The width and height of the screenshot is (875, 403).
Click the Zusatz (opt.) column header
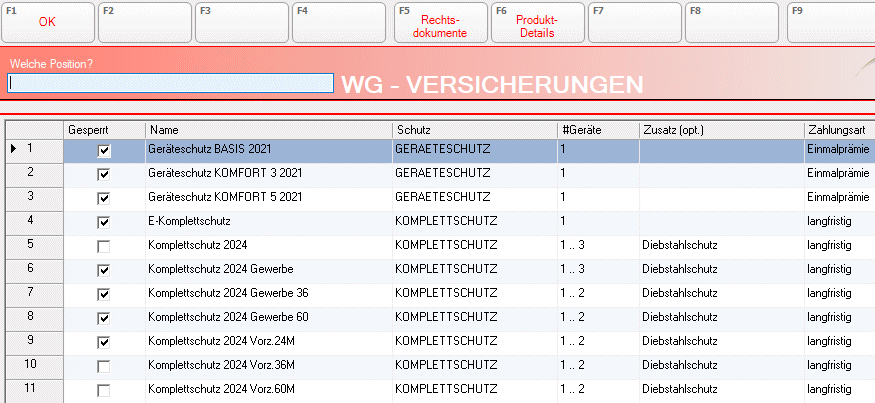tap(719, 130)
